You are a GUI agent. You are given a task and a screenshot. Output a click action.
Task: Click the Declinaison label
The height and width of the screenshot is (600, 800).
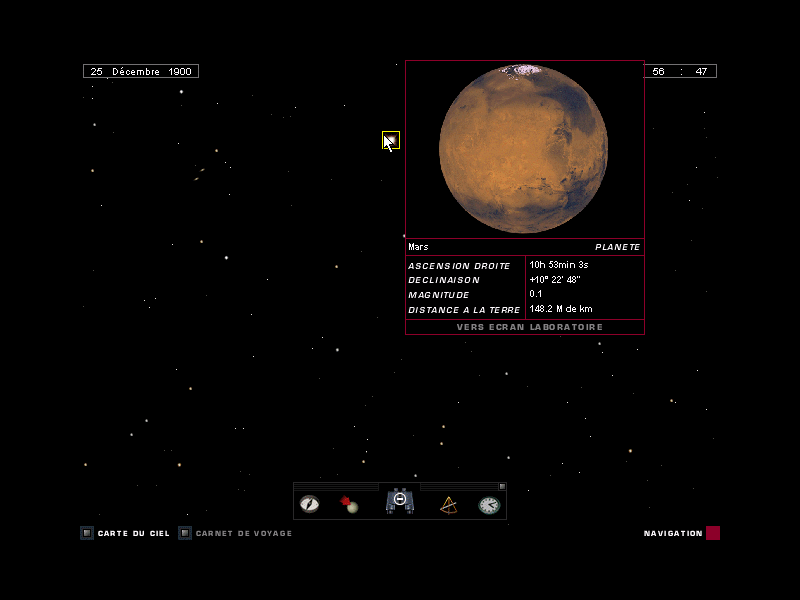444,280
